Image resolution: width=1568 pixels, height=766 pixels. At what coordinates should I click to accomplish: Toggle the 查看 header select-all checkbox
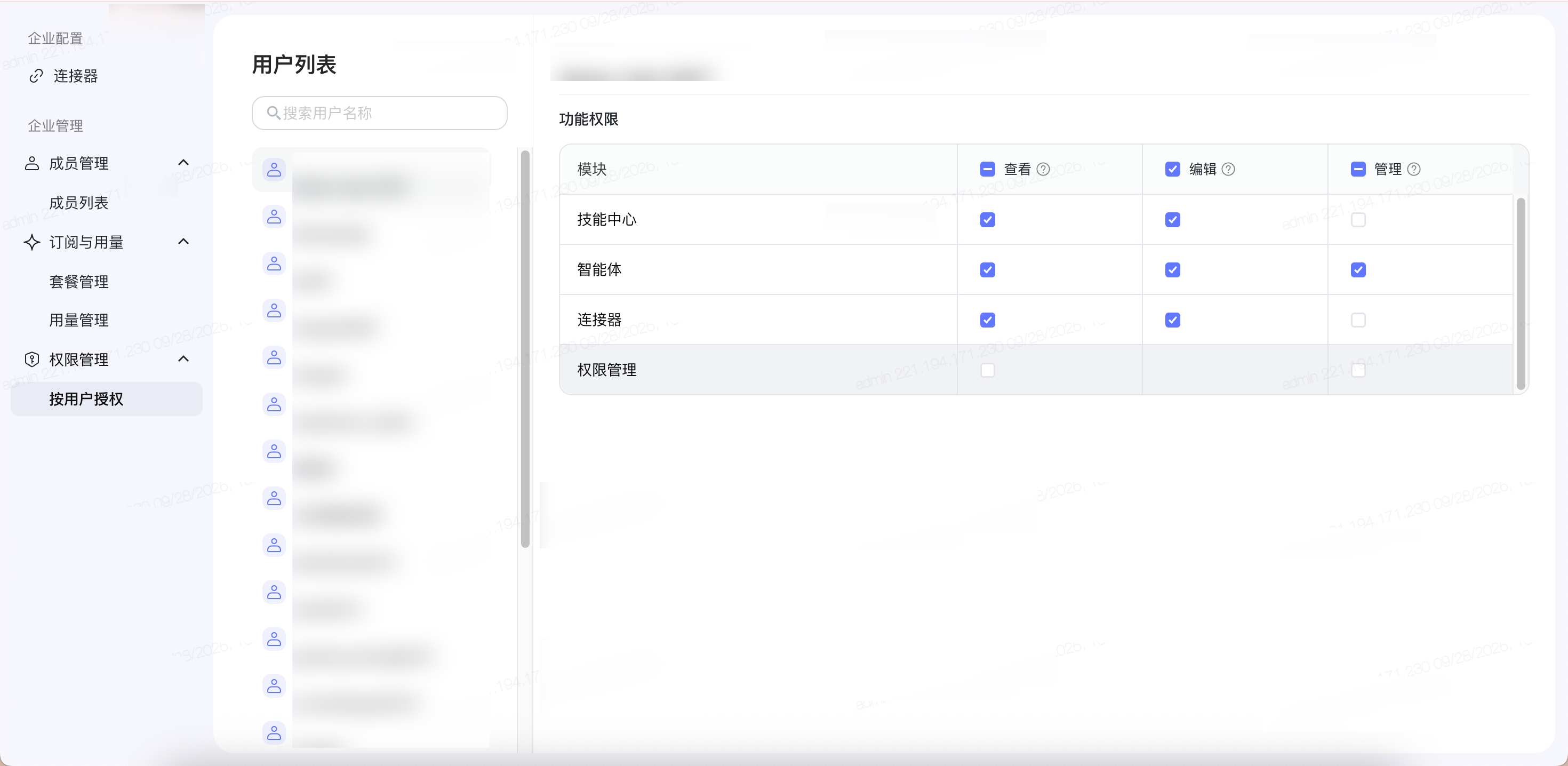pyautogui.click(x=987, y=169)
